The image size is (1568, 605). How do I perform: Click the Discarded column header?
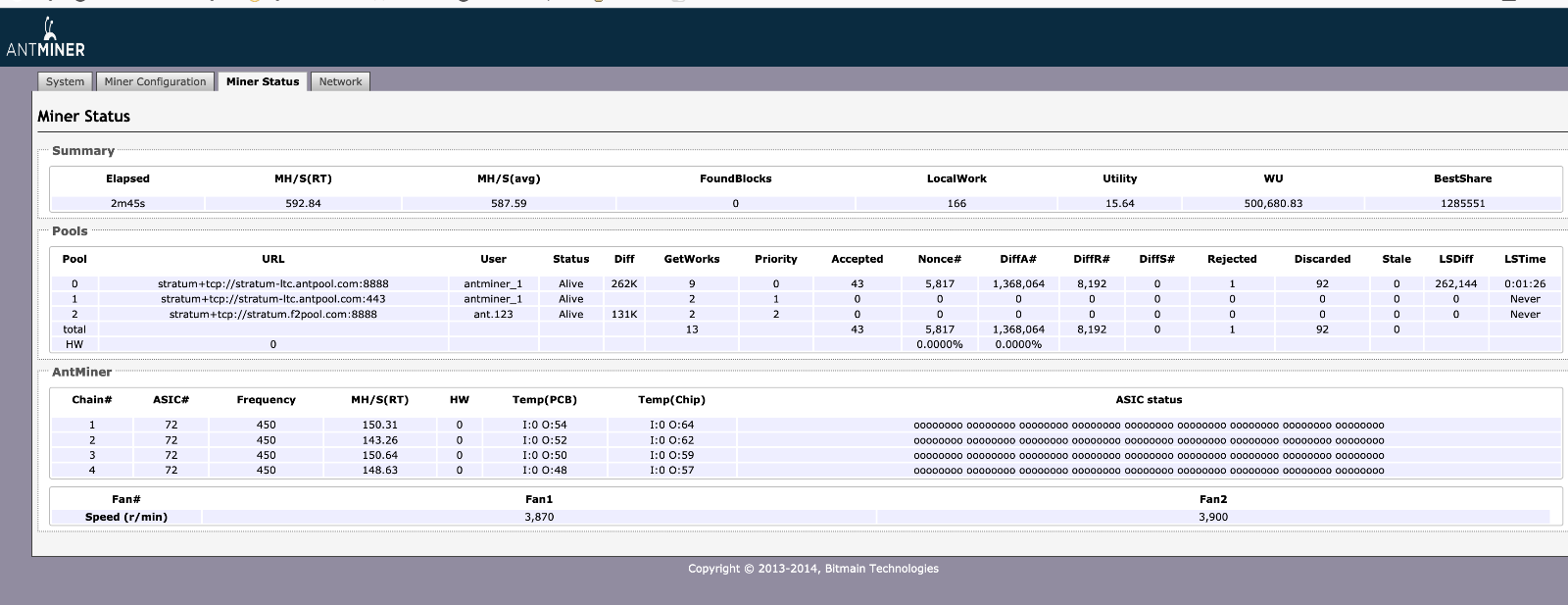coord(1322,259)
